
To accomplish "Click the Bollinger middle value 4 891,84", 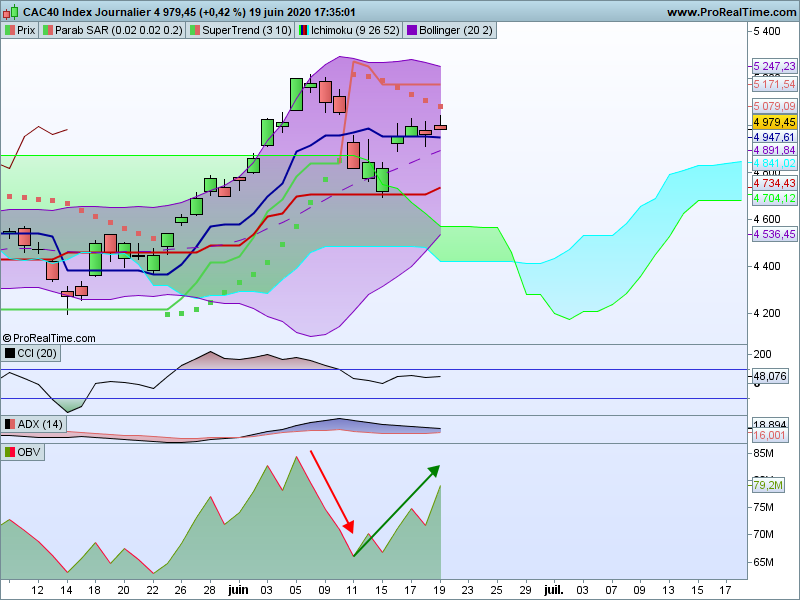I will (x=774, y=150).
